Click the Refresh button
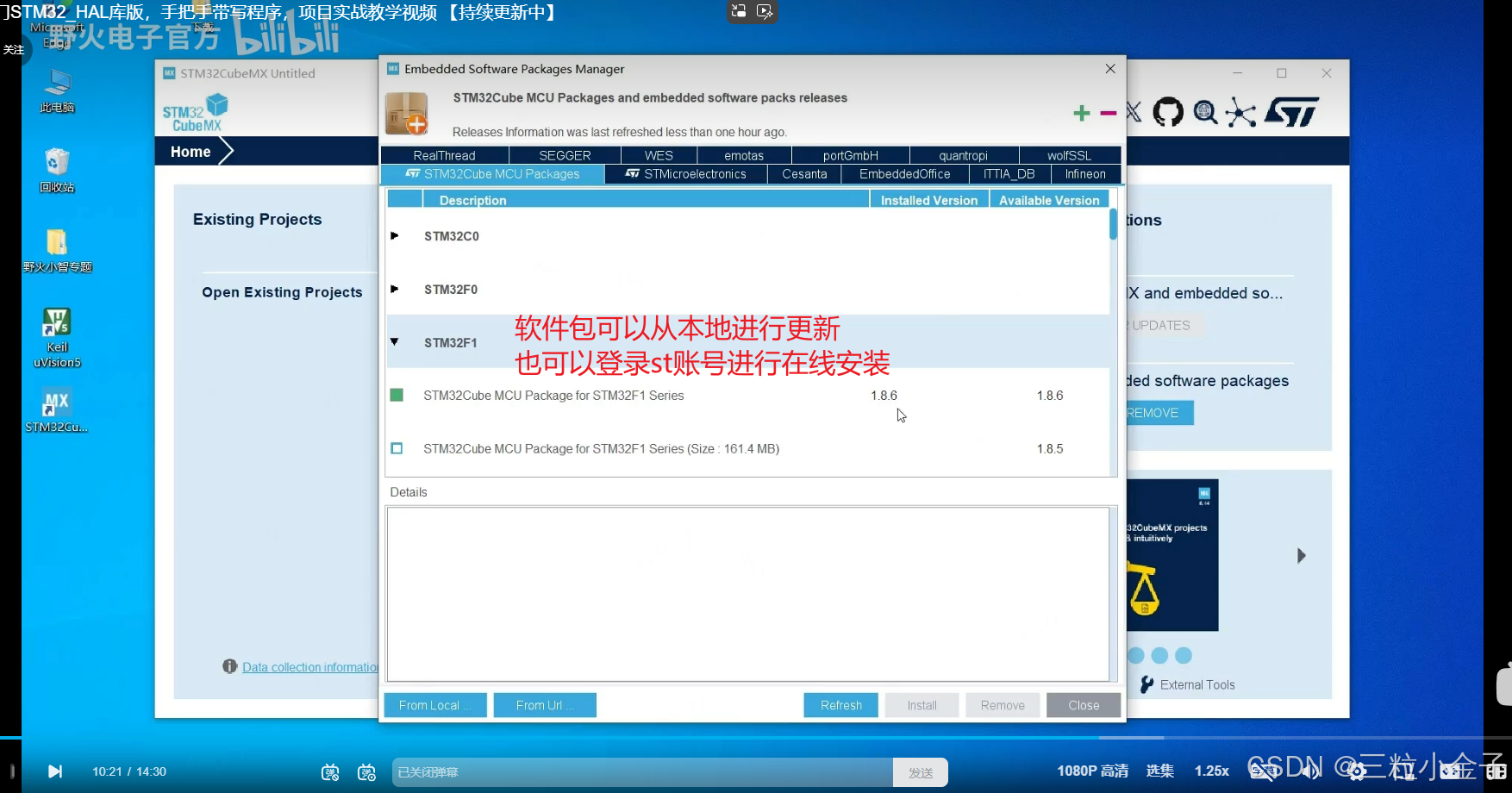This screenshot has width=1512, height=793. tap(841, 705)
